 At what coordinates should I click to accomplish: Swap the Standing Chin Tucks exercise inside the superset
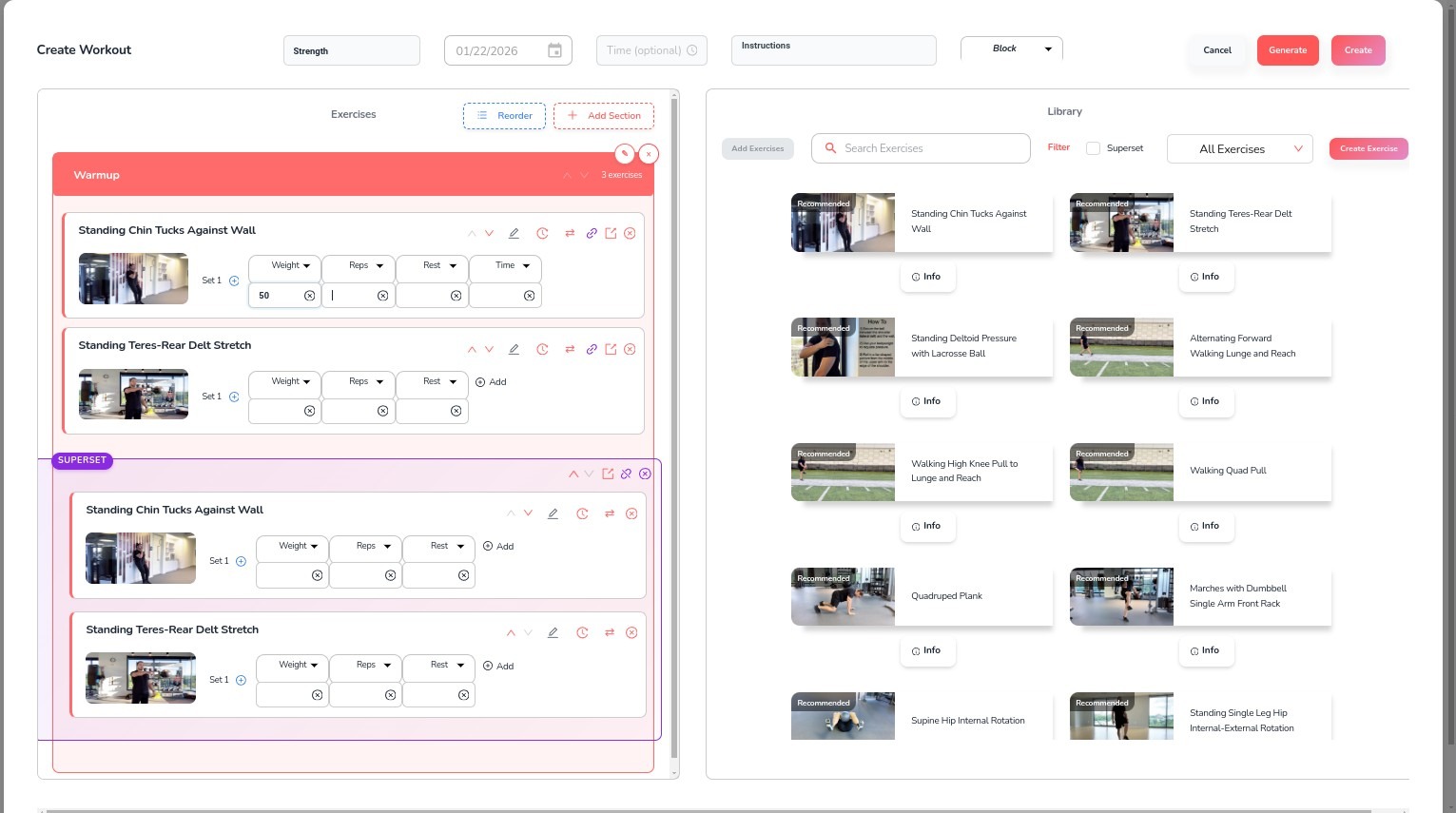tap(610, 513)
